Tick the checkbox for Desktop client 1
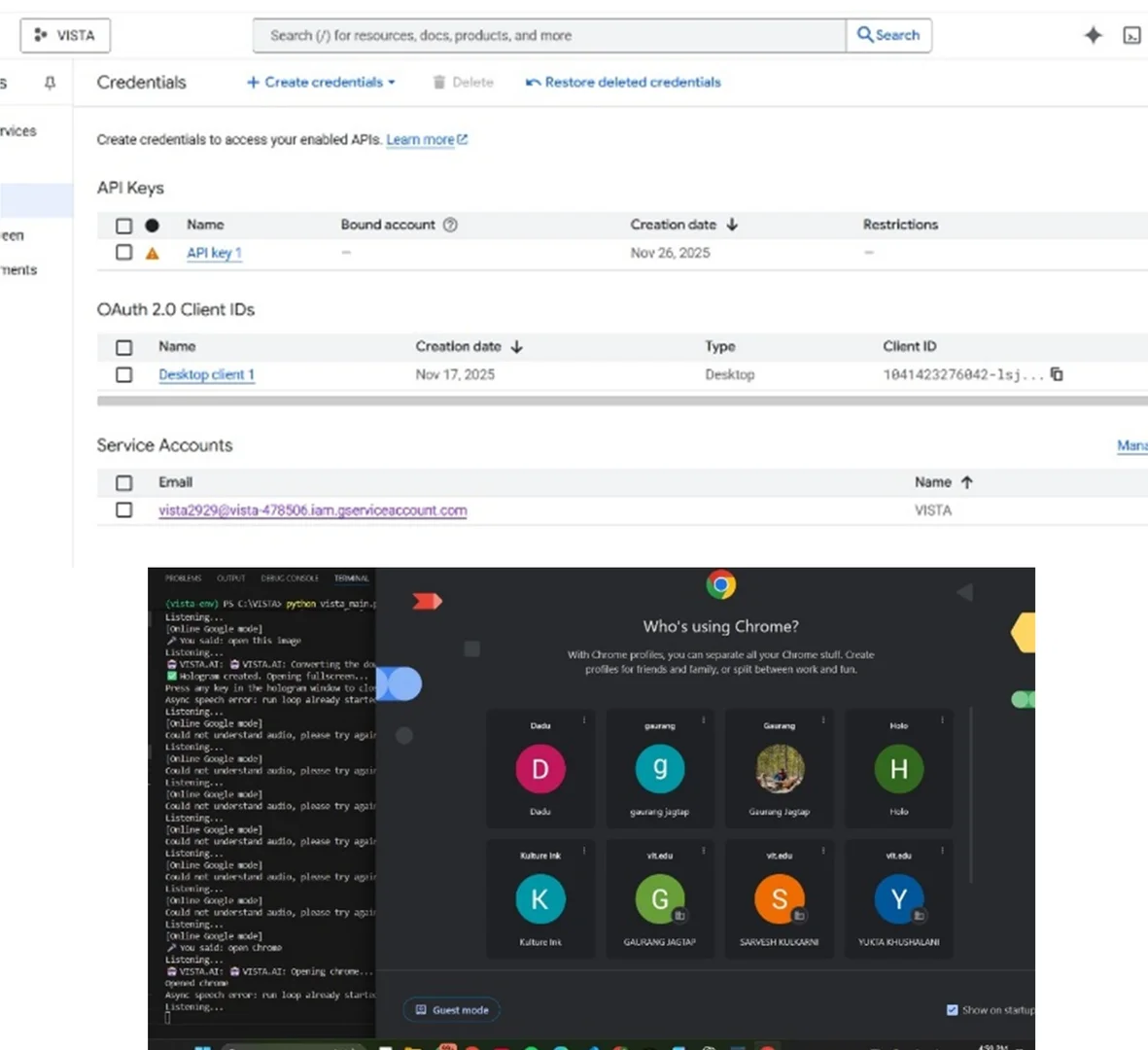This screenshot has width=1148, height=1050. pos(123,375)
